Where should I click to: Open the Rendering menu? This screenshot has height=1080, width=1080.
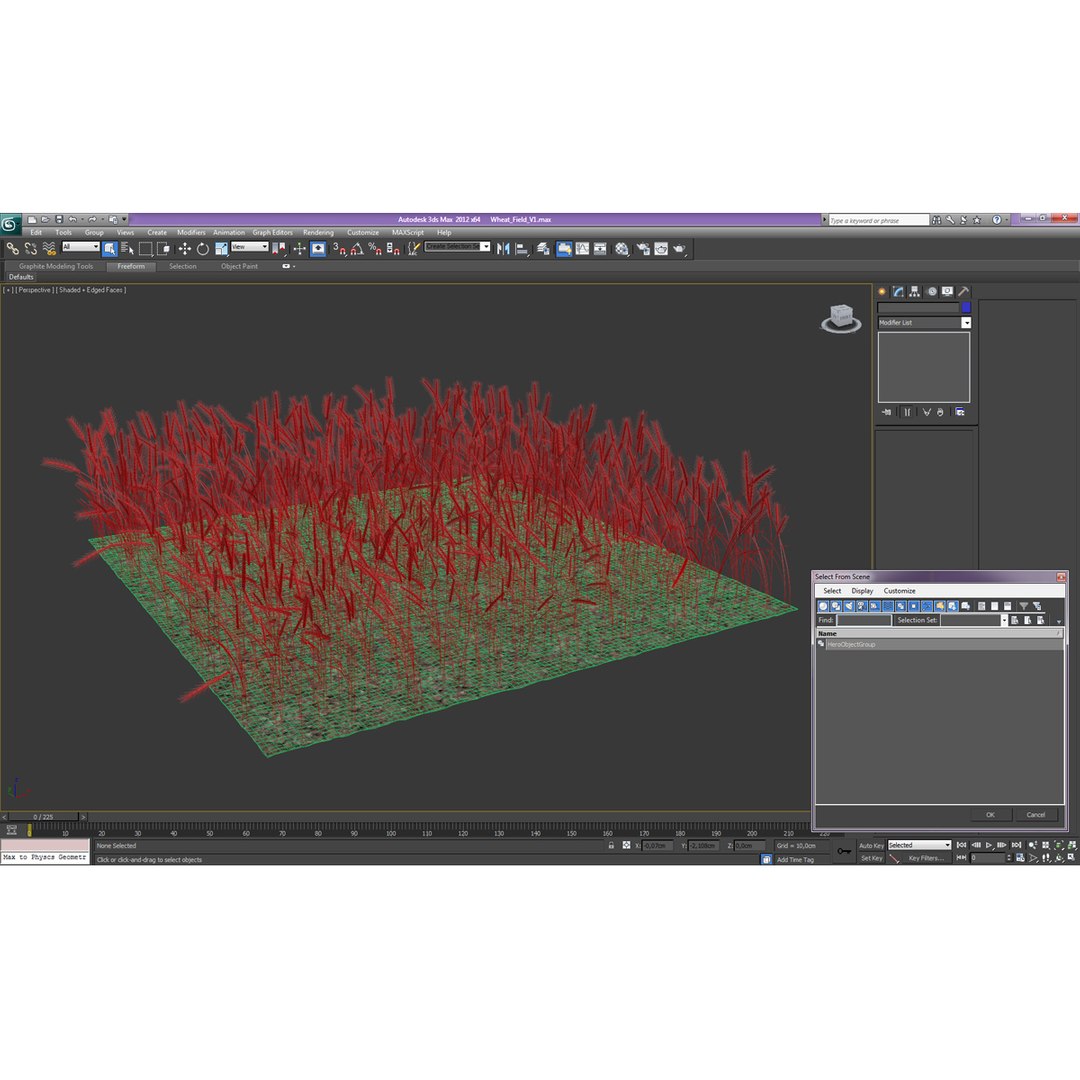coord(318,232)
